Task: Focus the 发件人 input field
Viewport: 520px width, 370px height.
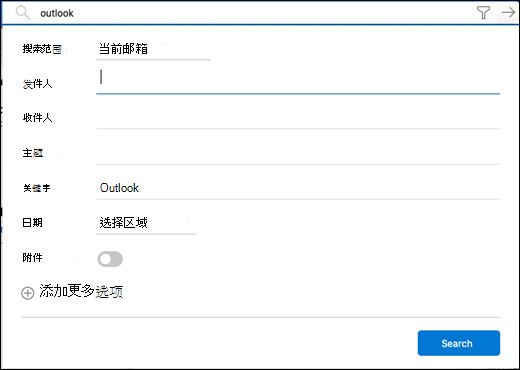Action: pos(298,81)
